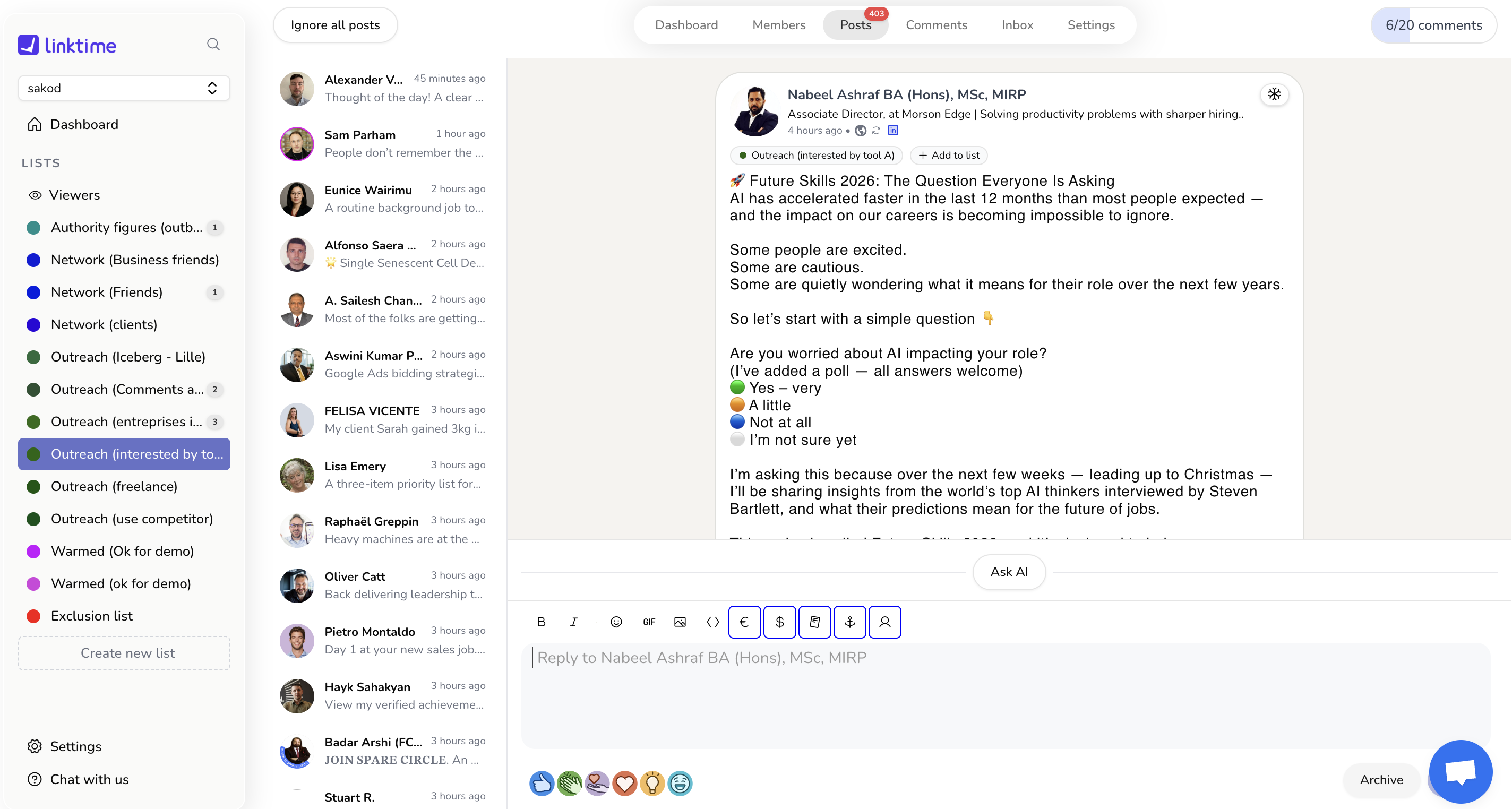Click the euro symbol snippet button
Screen dimensions: 1512x809
pyautogui.click(x=744, y=622)
